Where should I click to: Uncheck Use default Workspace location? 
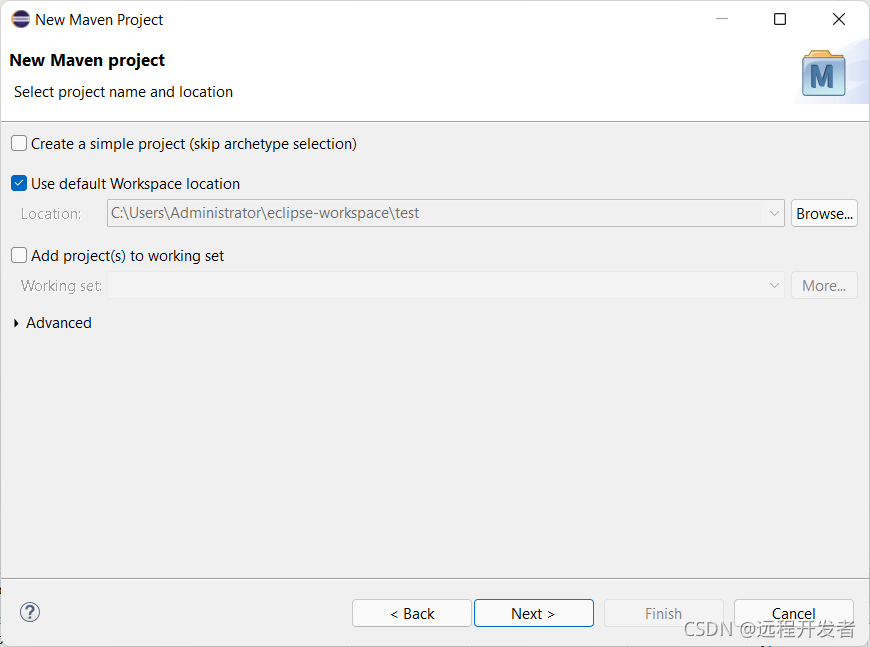pyautogui.click(x=19, y=183)
